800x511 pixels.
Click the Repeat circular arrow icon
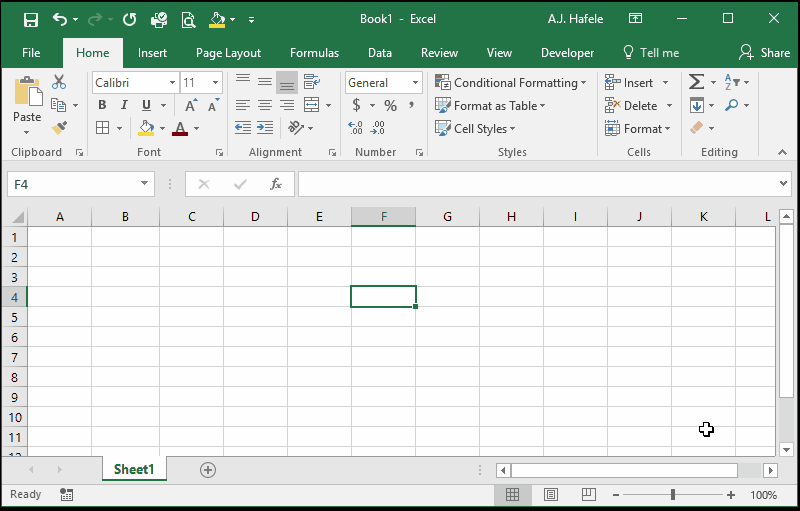pos(130,19)
